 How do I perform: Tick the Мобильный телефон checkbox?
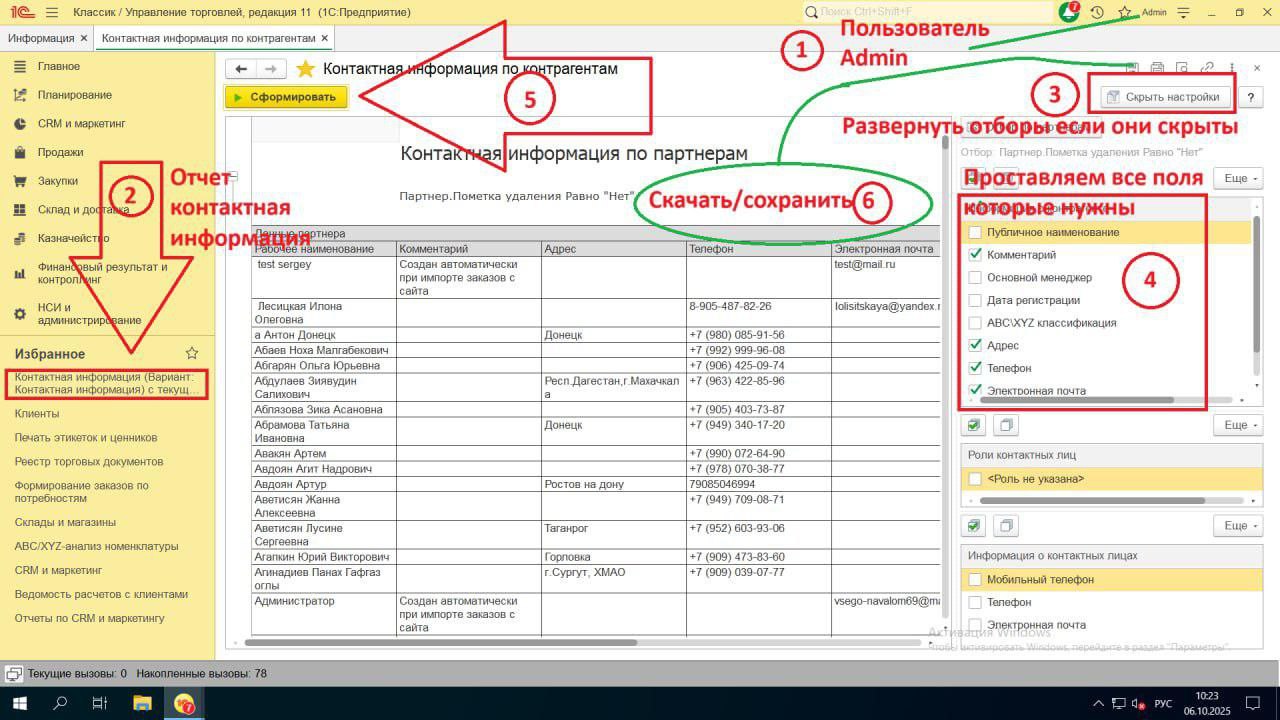[x=975, y=580]
